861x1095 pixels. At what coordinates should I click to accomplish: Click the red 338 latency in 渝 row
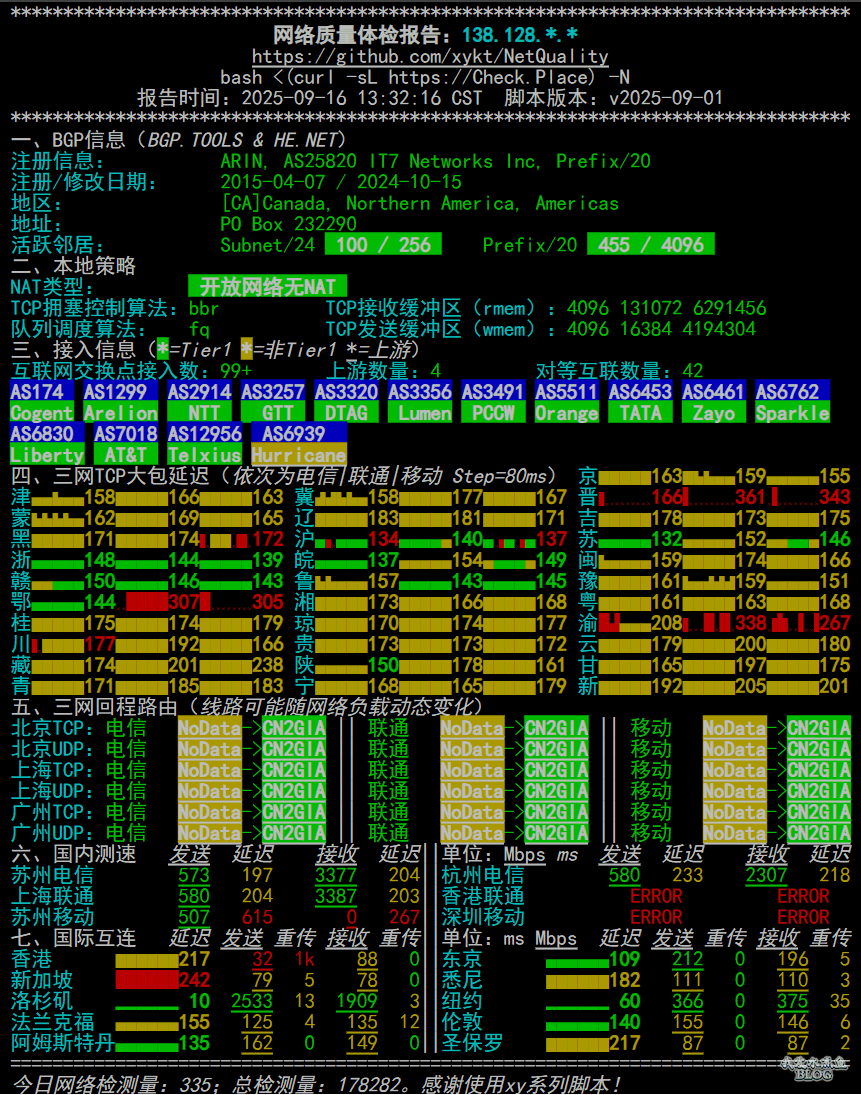pos(751,623)
